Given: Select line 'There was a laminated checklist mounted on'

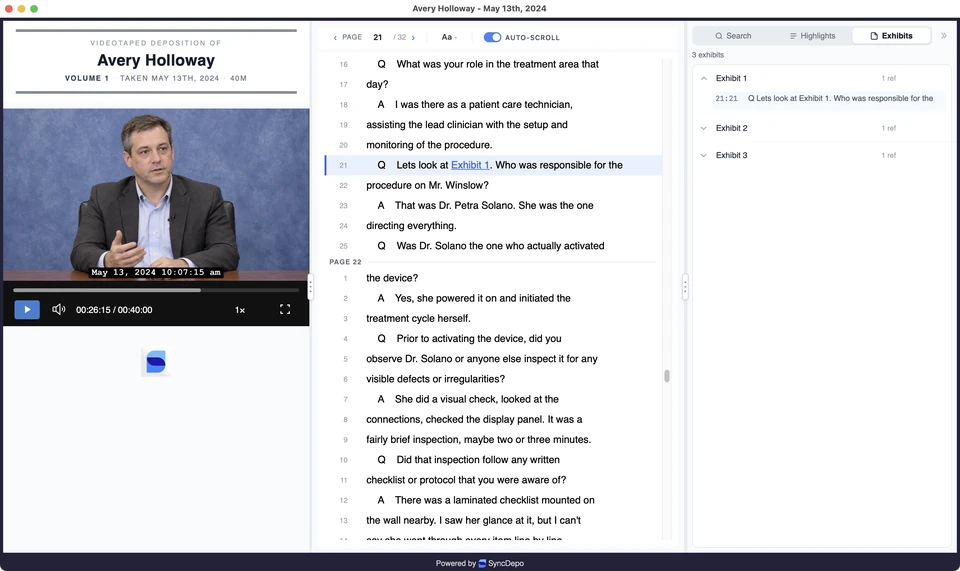Looking at the screenshot, I should [x=493, y=500].
